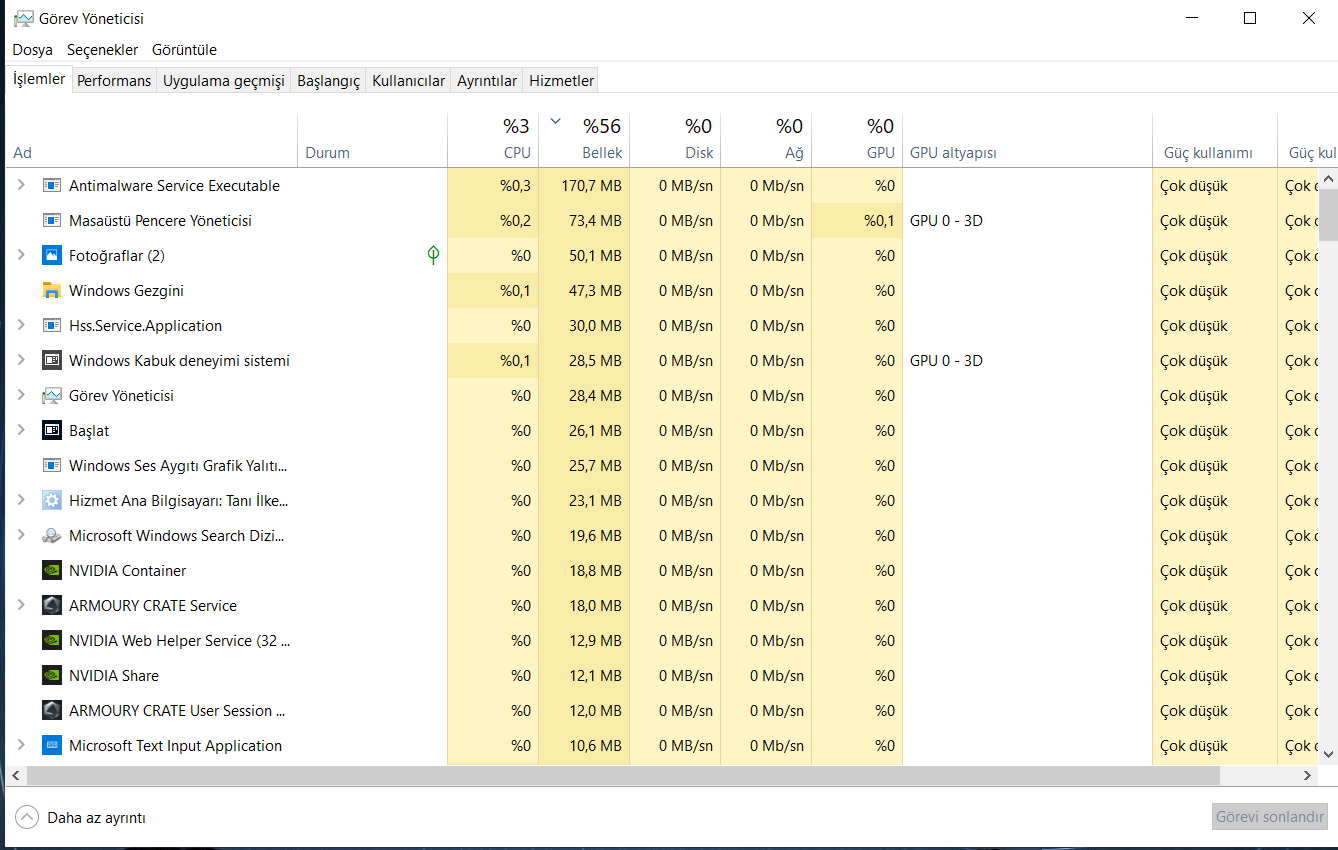Click the Microsoft Text Input Application icon
1338x850 pixels.
52,746
